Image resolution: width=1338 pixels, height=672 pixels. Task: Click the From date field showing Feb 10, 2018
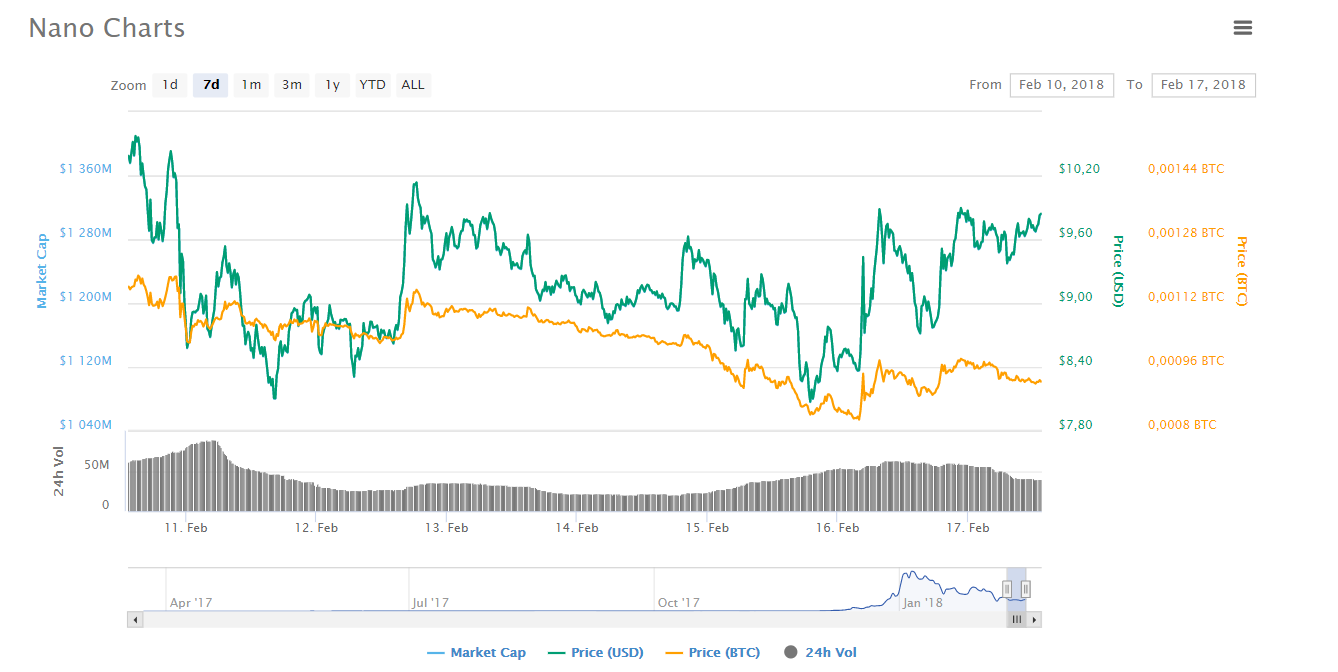(1061, 85)
